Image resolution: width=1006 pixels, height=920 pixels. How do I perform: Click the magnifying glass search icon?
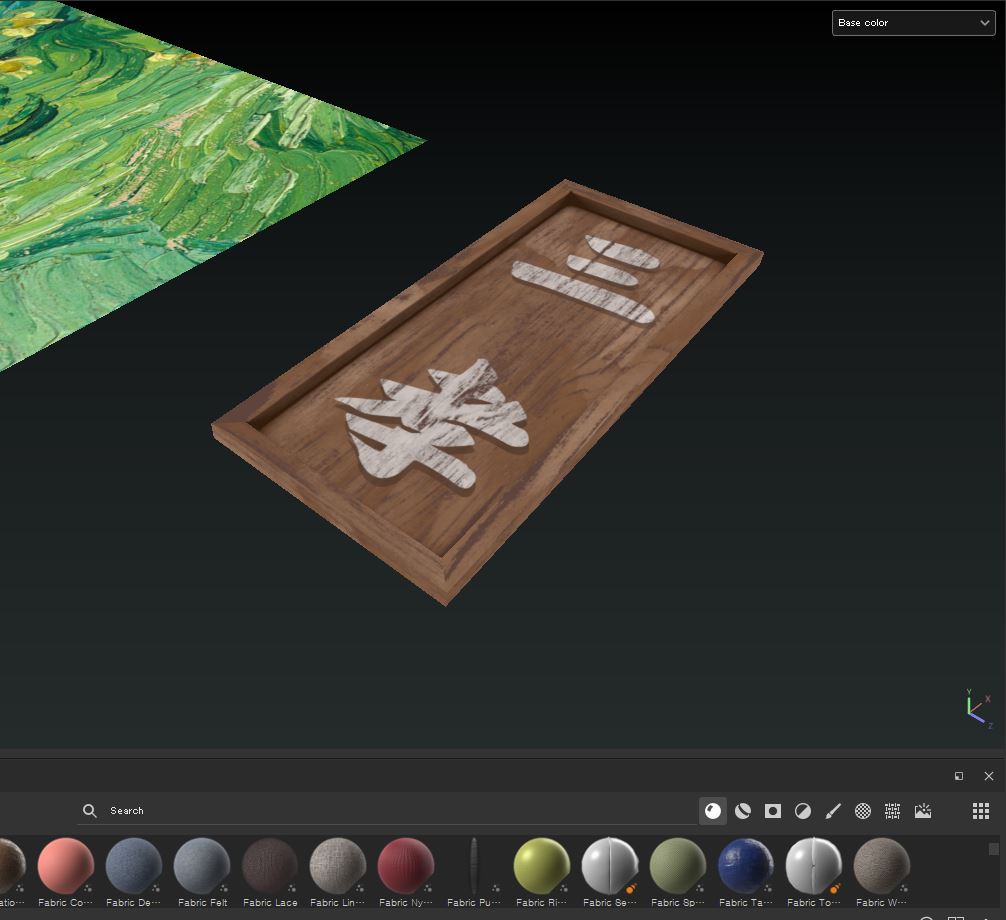tap(90, 811)
